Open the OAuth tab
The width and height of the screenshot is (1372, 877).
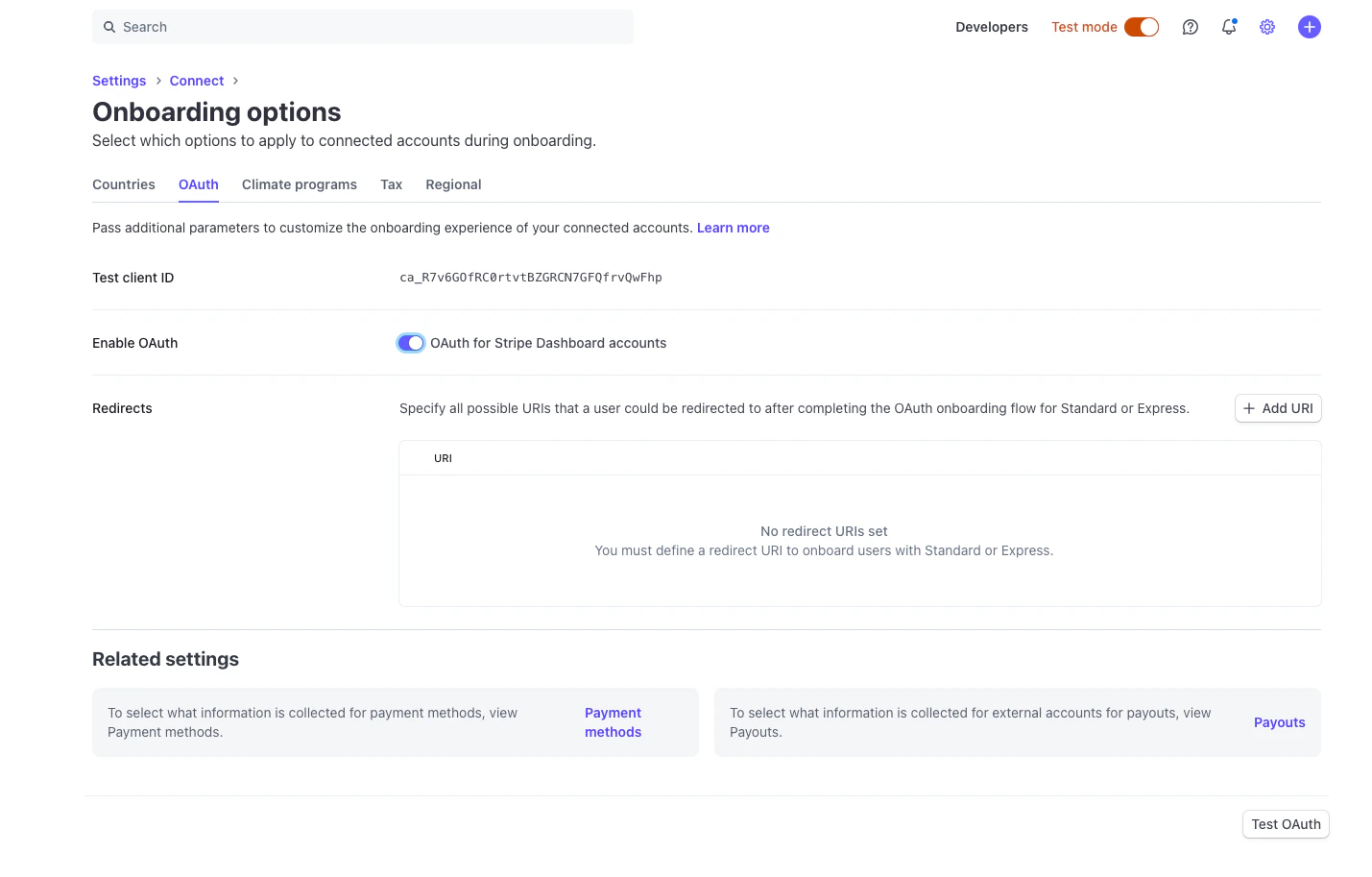click(x=198, y=184)
